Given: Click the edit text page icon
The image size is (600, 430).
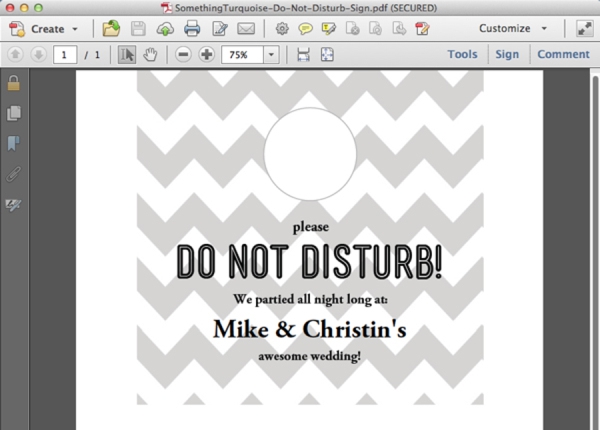Looking at the screenshot, I should click(220, 29).
